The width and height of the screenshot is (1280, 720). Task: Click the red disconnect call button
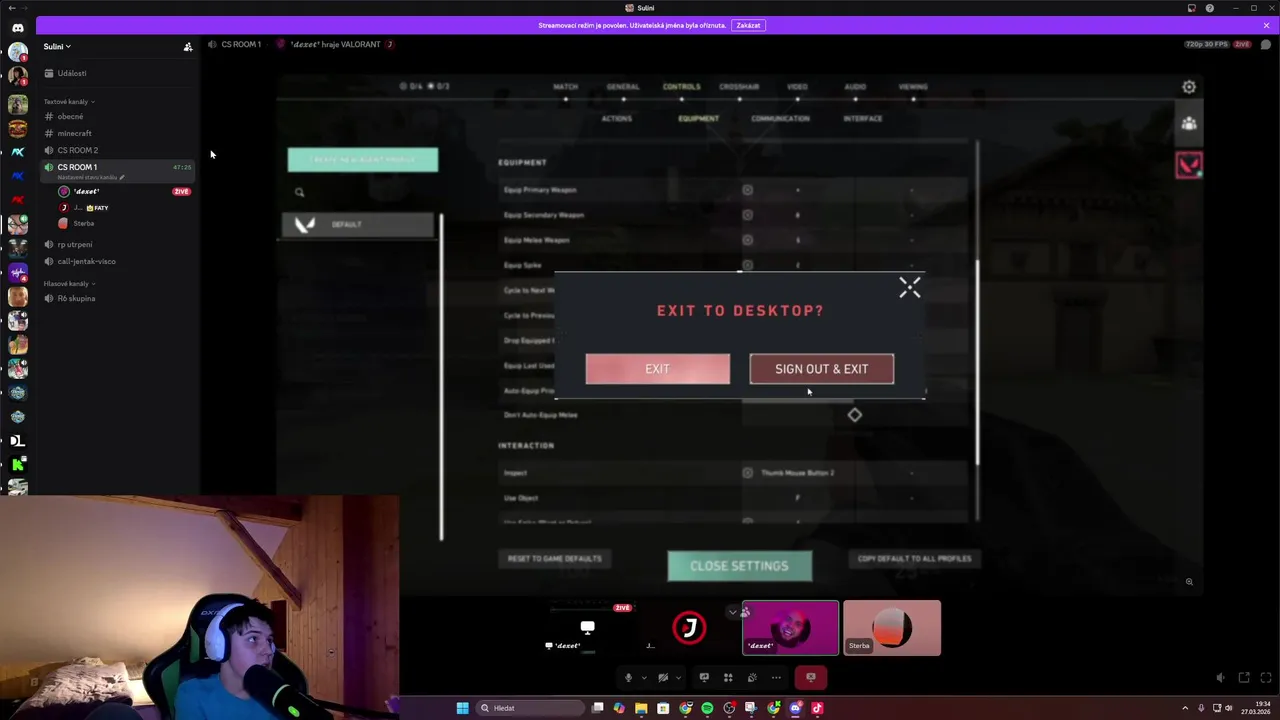(811, 678)
